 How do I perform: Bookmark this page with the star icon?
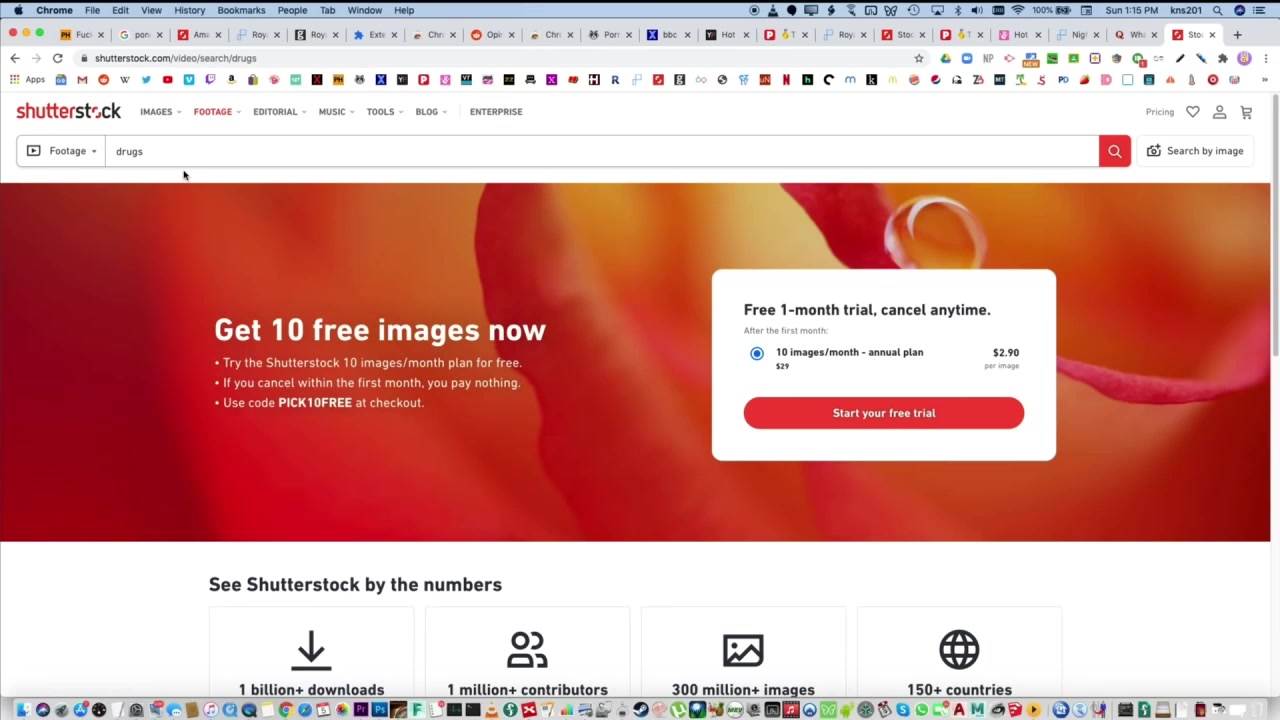(918, 58)
